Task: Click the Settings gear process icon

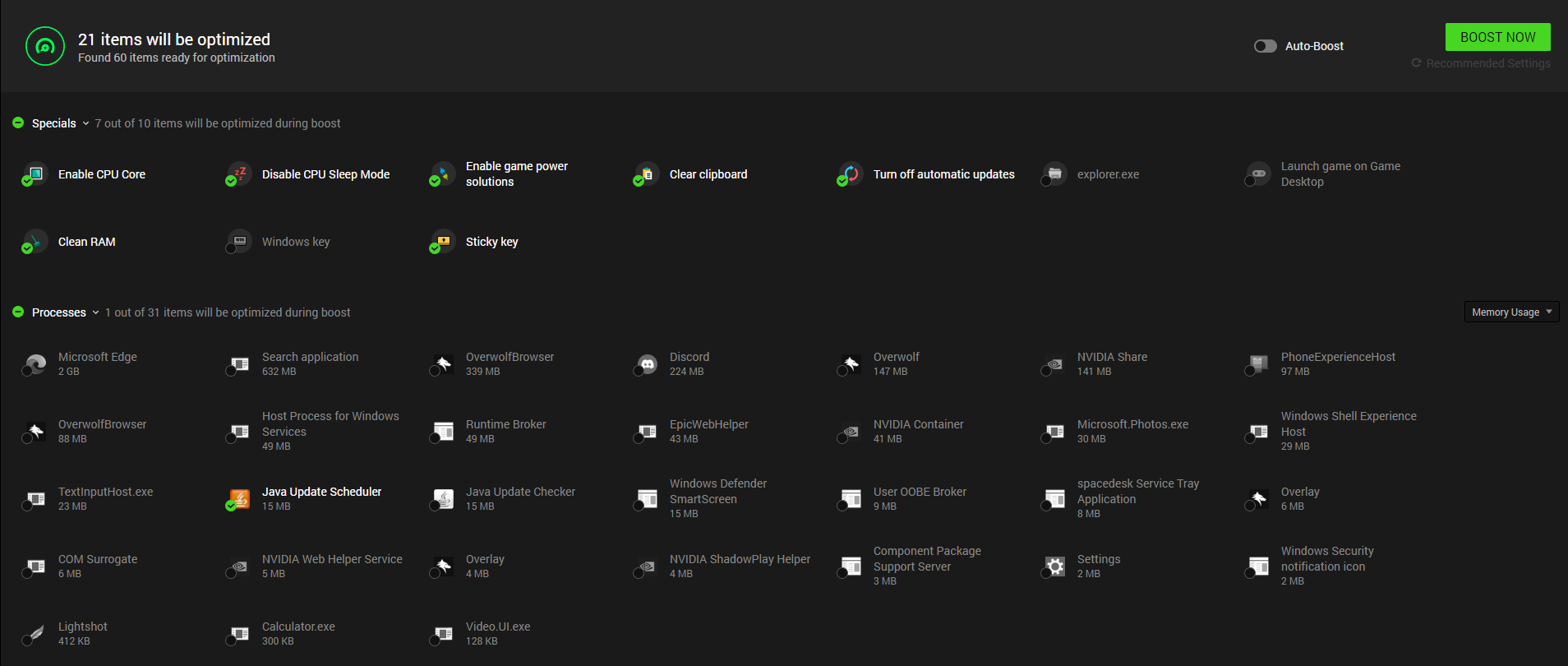Action: (x=1054, y=567)
